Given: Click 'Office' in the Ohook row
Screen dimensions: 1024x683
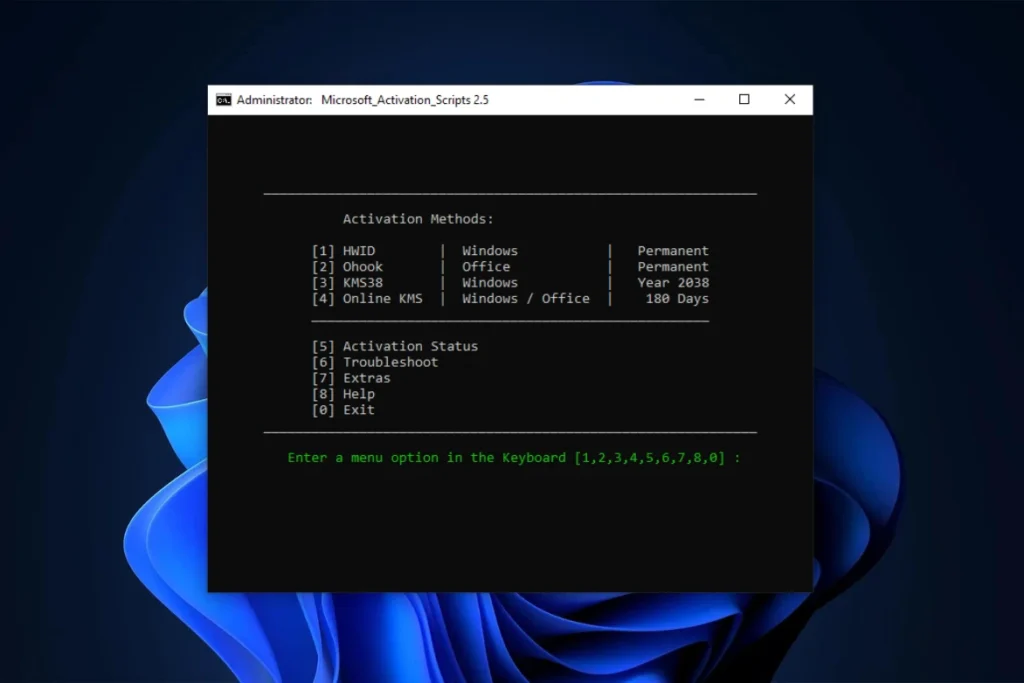Looking at the screenshot, I should coord(486,266).
